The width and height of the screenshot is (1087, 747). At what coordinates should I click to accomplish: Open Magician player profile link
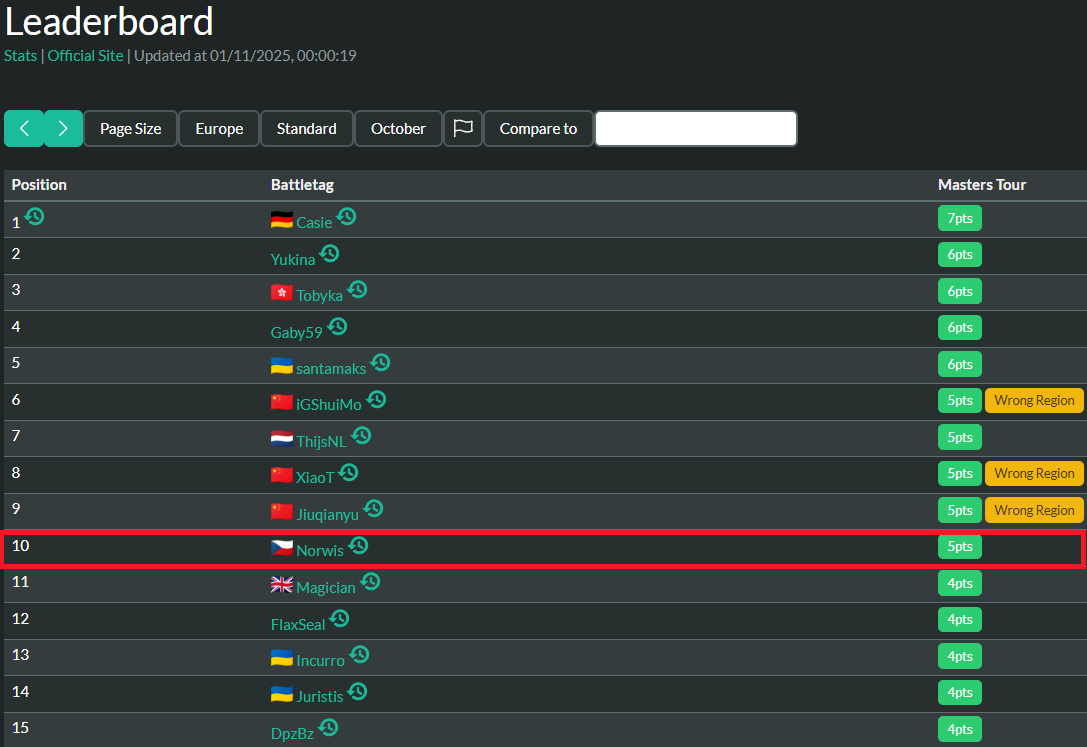(x=326, y=587)
